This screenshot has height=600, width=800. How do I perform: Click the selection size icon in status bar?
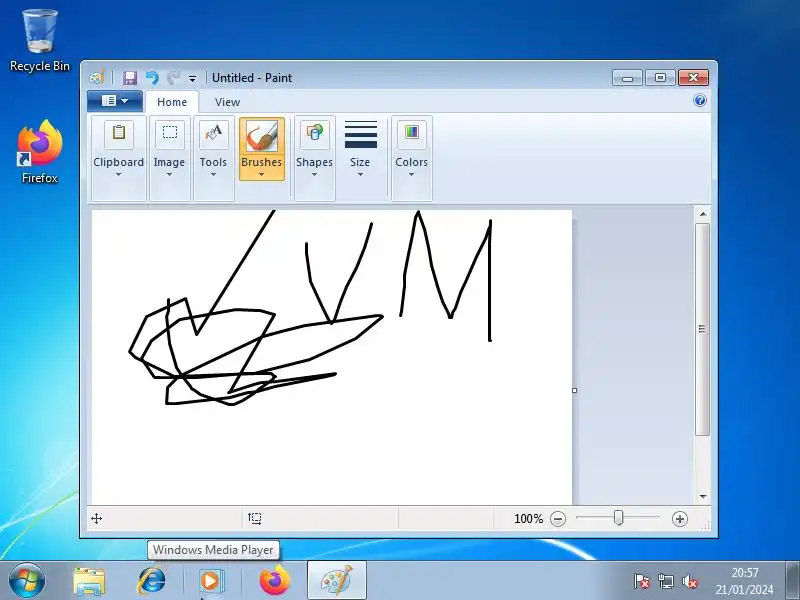click(255, 519)
